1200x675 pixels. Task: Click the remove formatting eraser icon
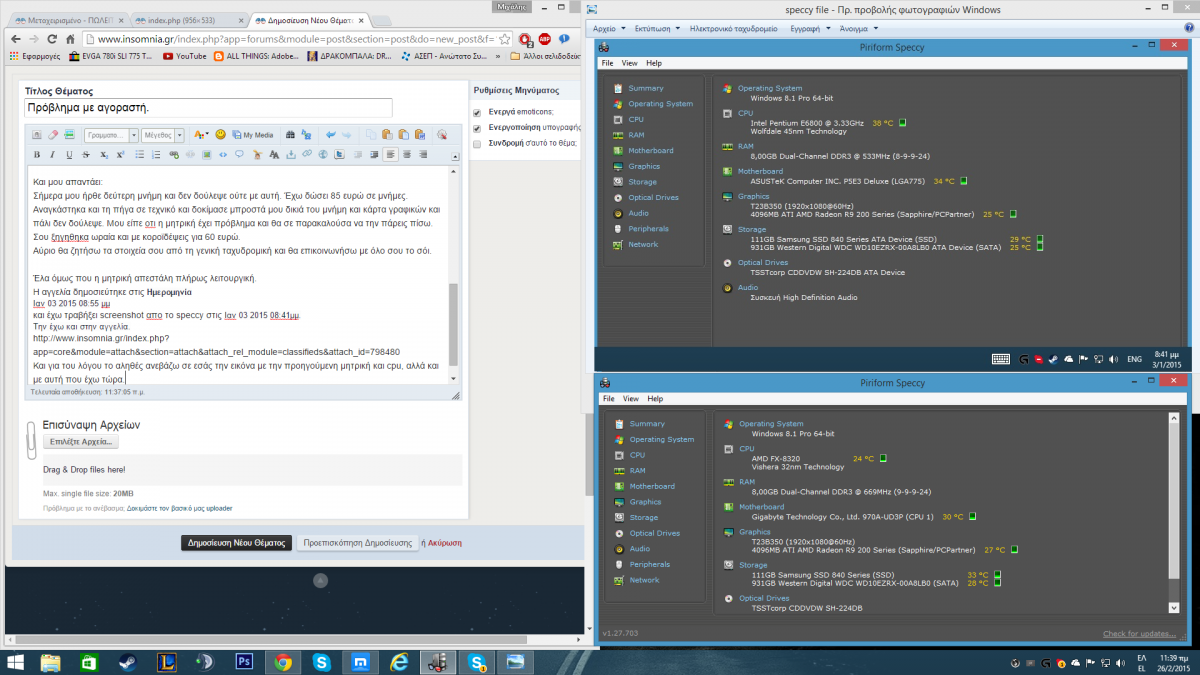[52, 135]
